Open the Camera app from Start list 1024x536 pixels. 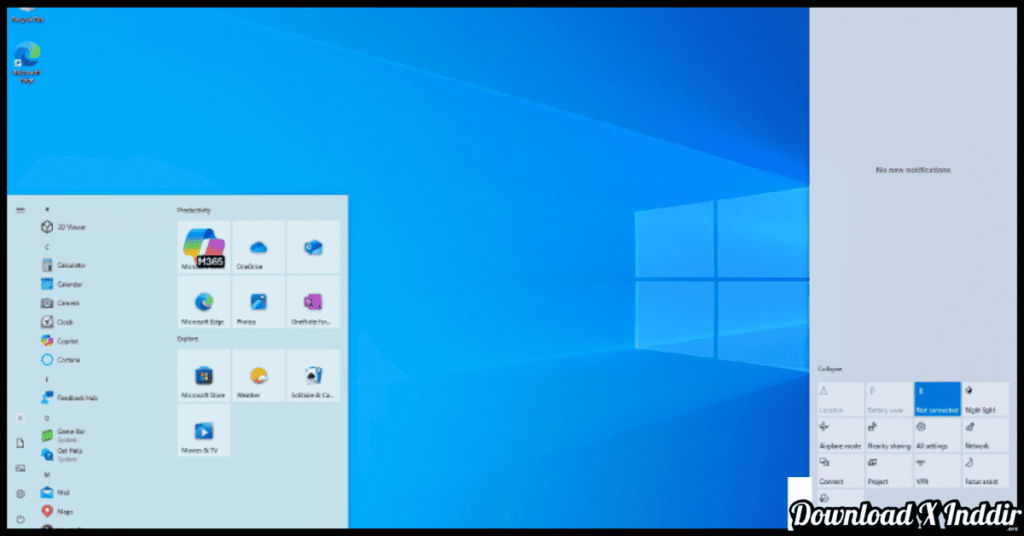coord(61,303)
